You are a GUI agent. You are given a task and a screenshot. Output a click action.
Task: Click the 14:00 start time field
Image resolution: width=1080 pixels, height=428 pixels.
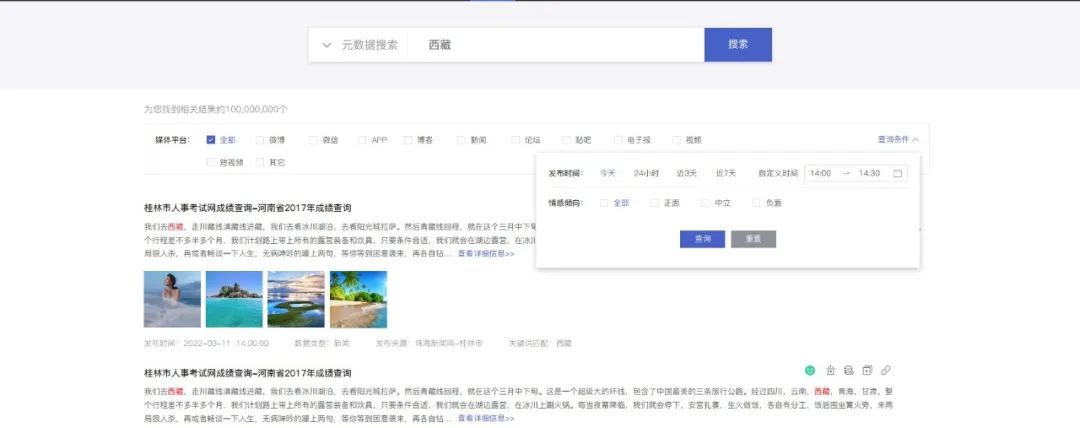pyautogui.click(x=821, y=173)
